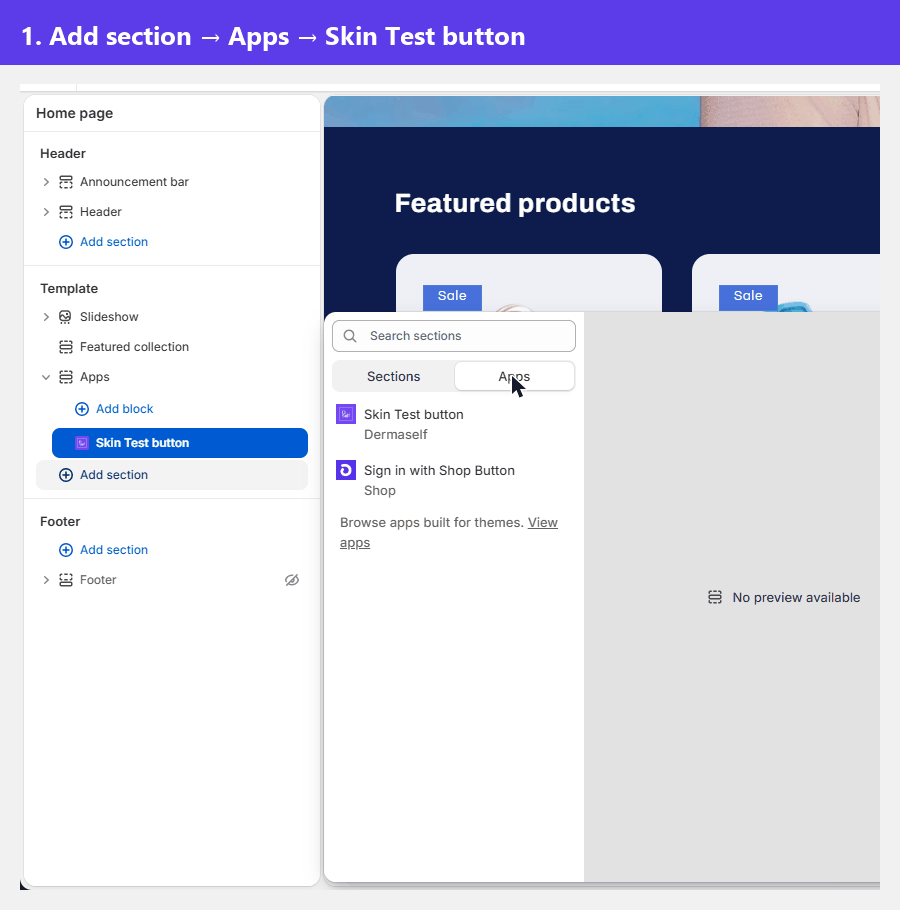Expand the Header section chevron
900x910 pixels.
point(46,212)
